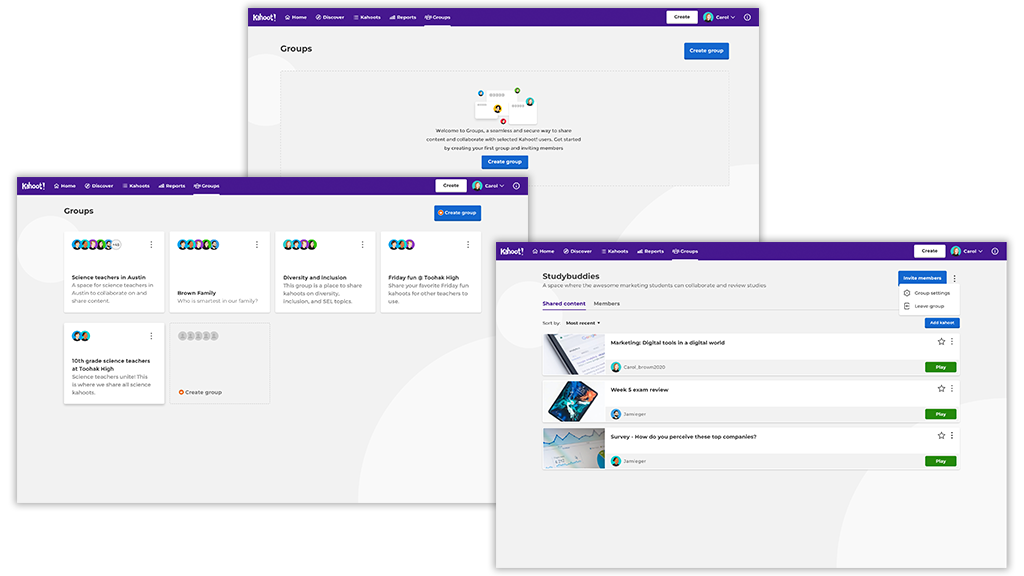Image resolution: width=1024 pixels, height=576 pixels.
Task: Open the Diversity and inclusion group title
Action: 315,278
